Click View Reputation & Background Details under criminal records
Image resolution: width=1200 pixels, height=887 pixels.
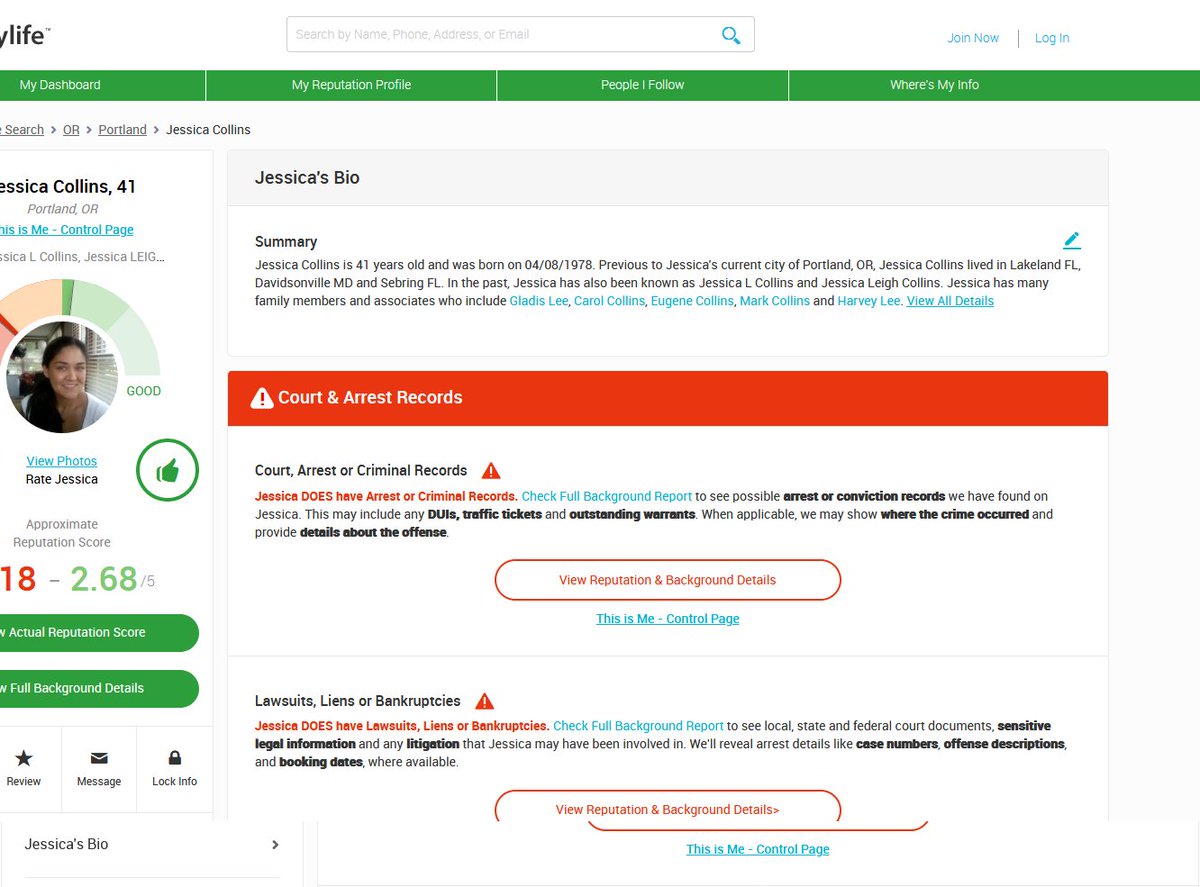pos(668,580)
